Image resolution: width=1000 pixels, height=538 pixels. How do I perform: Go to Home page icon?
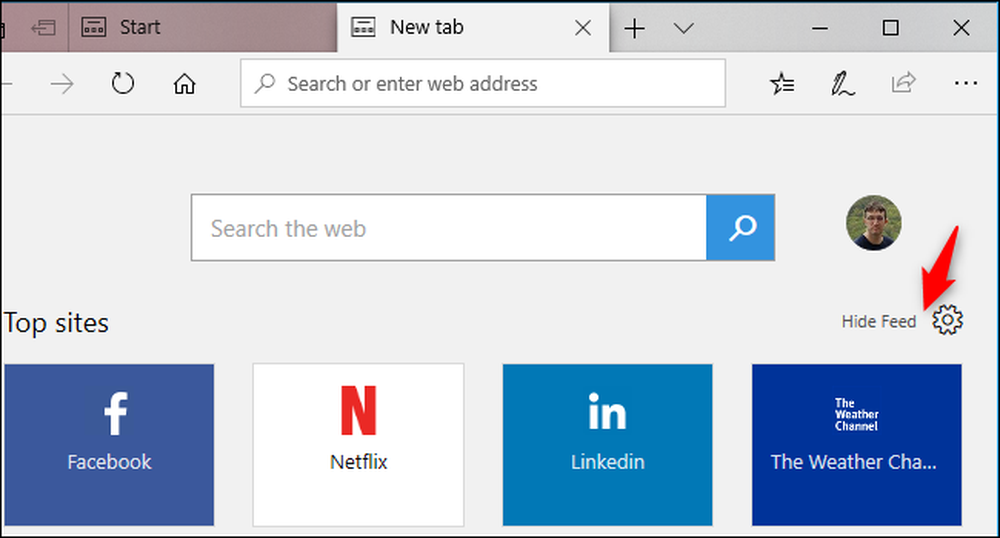184,84
